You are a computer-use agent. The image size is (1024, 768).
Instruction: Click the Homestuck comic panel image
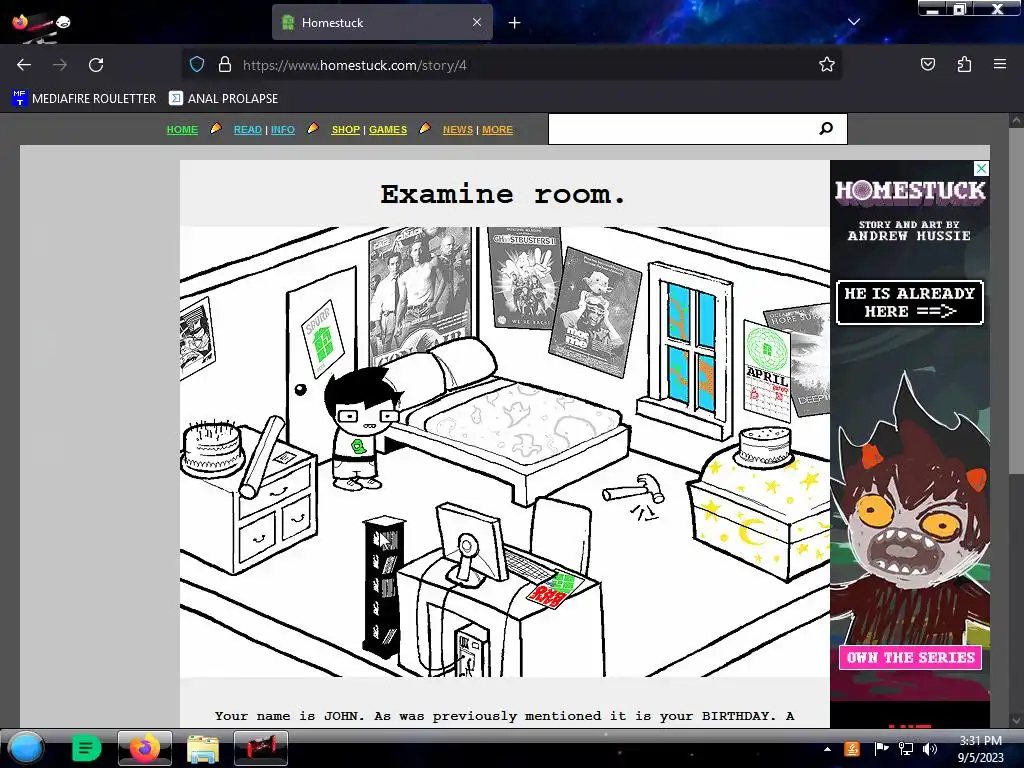pyautogui.click(x=505, y=452)
